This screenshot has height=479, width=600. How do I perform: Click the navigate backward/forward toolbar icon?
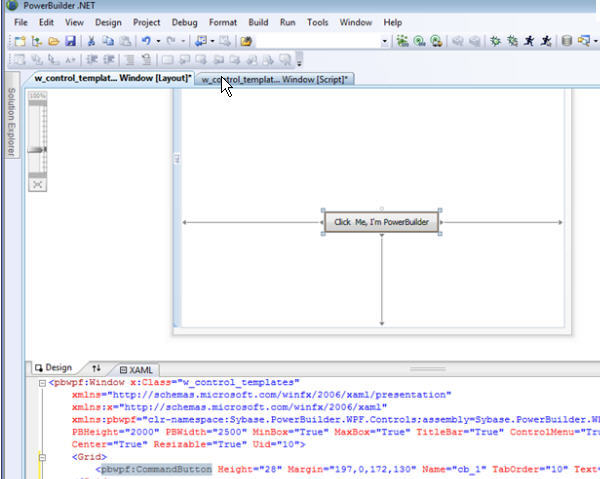click(x=201, y=41)
